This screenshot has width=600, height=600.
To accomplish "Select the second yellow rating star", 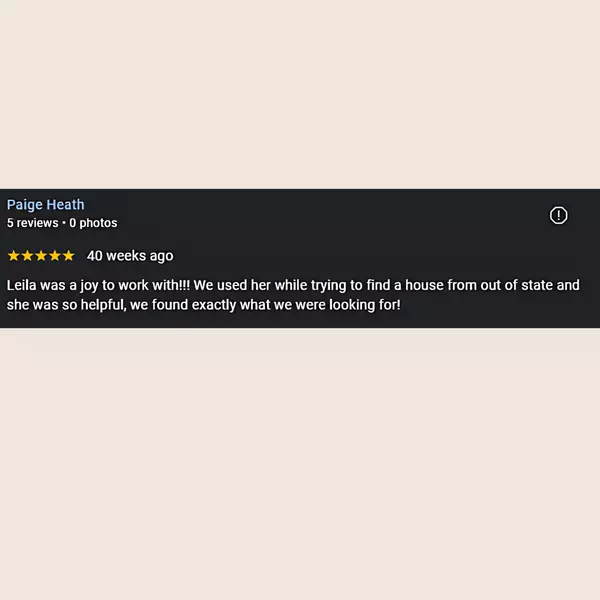I will click(x=27, y=255).
